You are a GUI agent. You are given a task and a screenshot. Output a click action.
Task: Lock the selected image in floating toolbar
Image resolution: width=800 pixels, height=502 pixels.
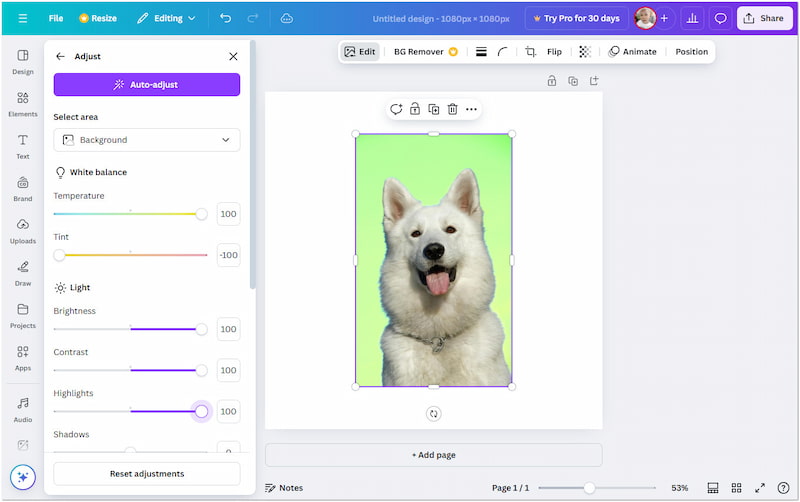point(414,109)
